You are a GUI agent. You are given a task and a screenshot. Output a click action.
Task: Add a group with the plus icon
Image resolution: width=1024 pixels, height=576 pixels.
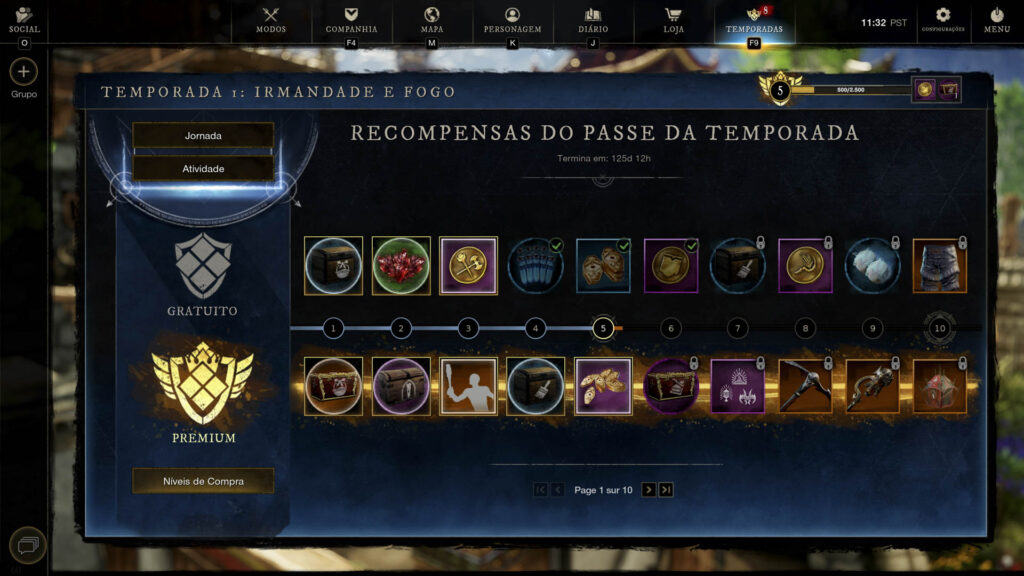coord(24,72)
